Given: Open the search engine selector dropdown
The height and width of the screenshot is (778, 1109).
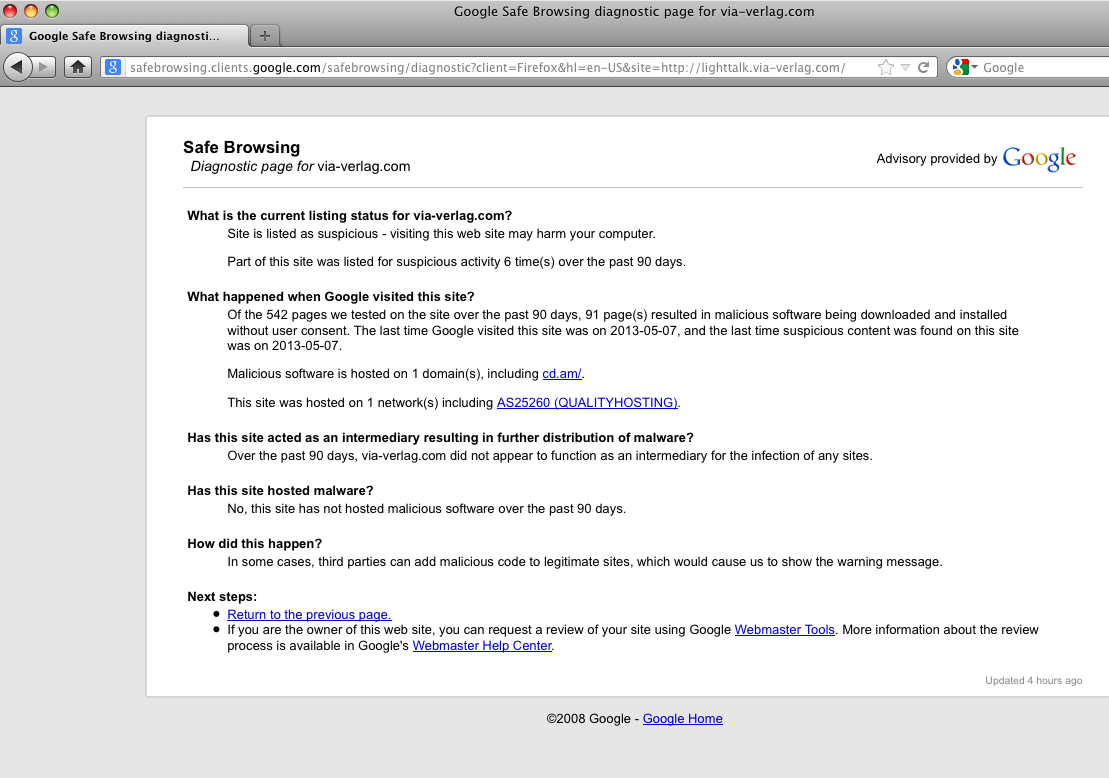Looking at the screenshot, I should click(964, 67).
